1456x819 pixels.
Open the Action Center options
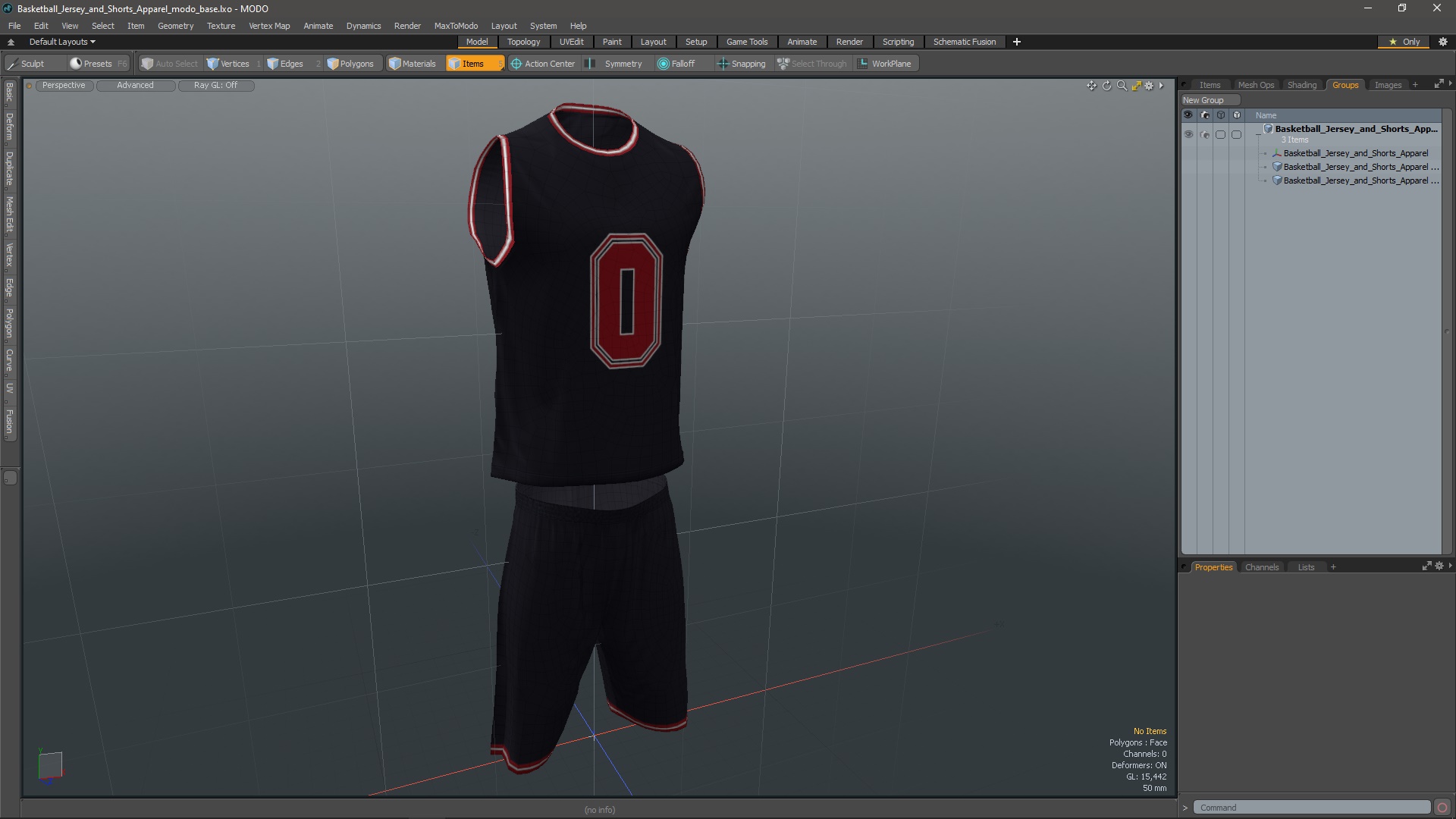tap(543, 64)
